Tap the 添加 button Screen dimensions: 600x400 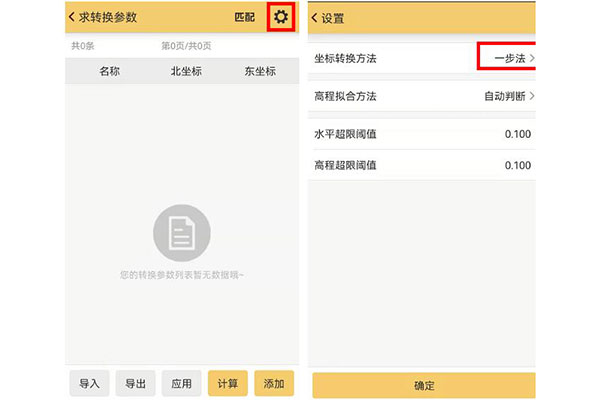[x=274, y=383]
